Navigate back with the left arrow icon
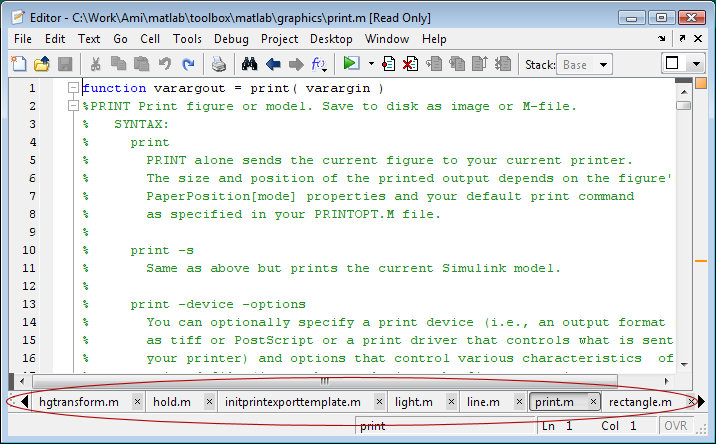The height and width of the screenshot is (444, 716). coord(273,64)
